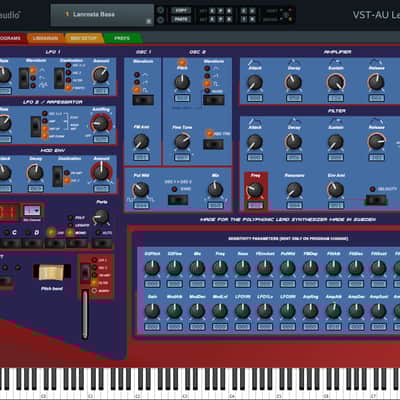Click the program slot D button

tap(32, 244)
